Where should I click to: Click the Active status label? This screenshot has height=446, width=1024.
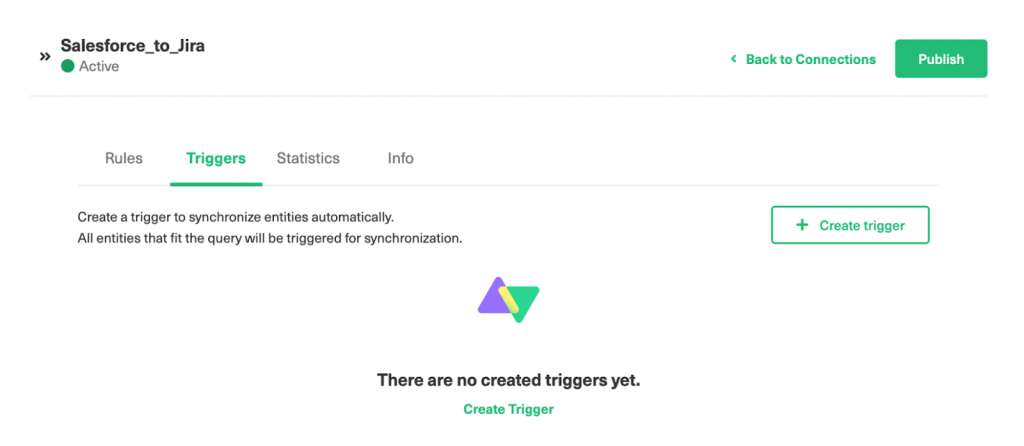tap(99, 67)
